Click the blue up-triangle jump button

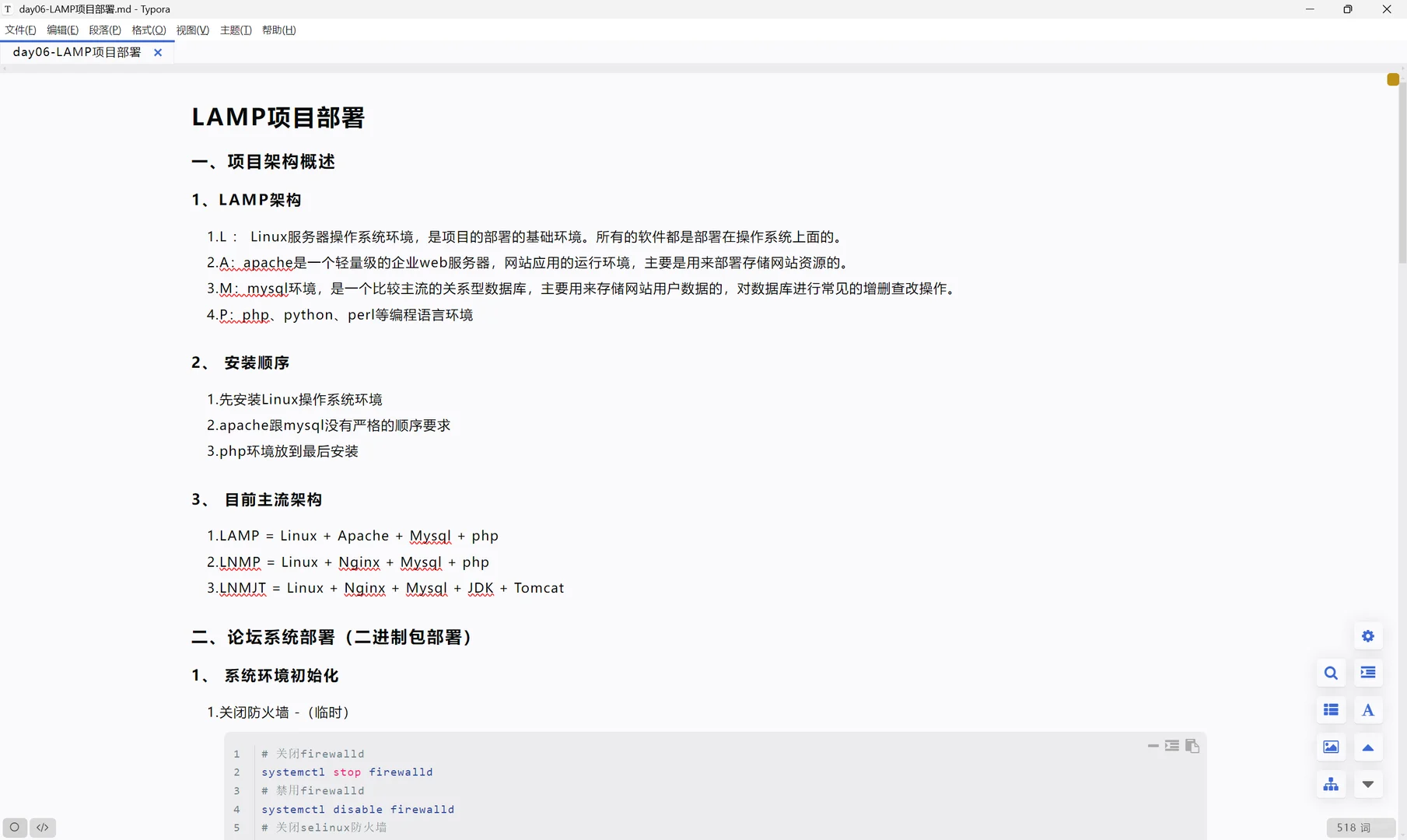click(1367, 747)
